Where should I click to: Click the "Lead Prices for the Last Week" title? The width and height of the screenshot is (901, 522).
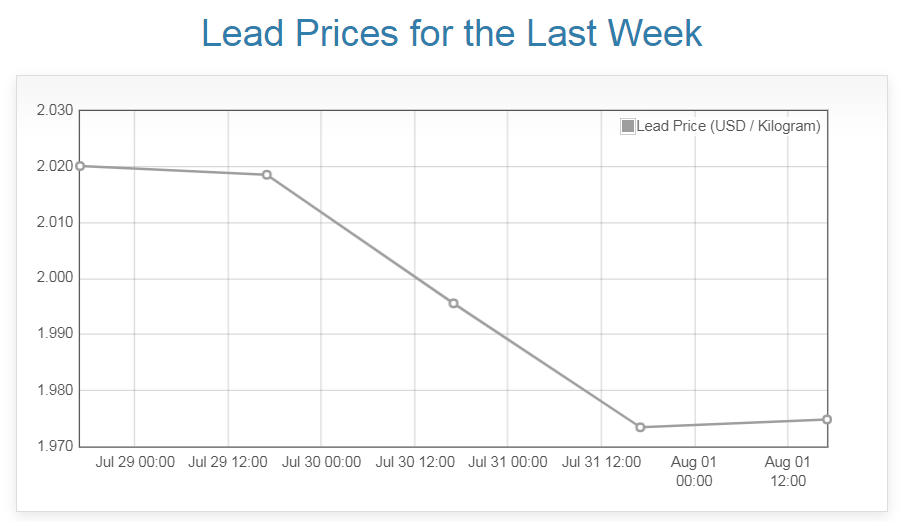pos(451,33)
